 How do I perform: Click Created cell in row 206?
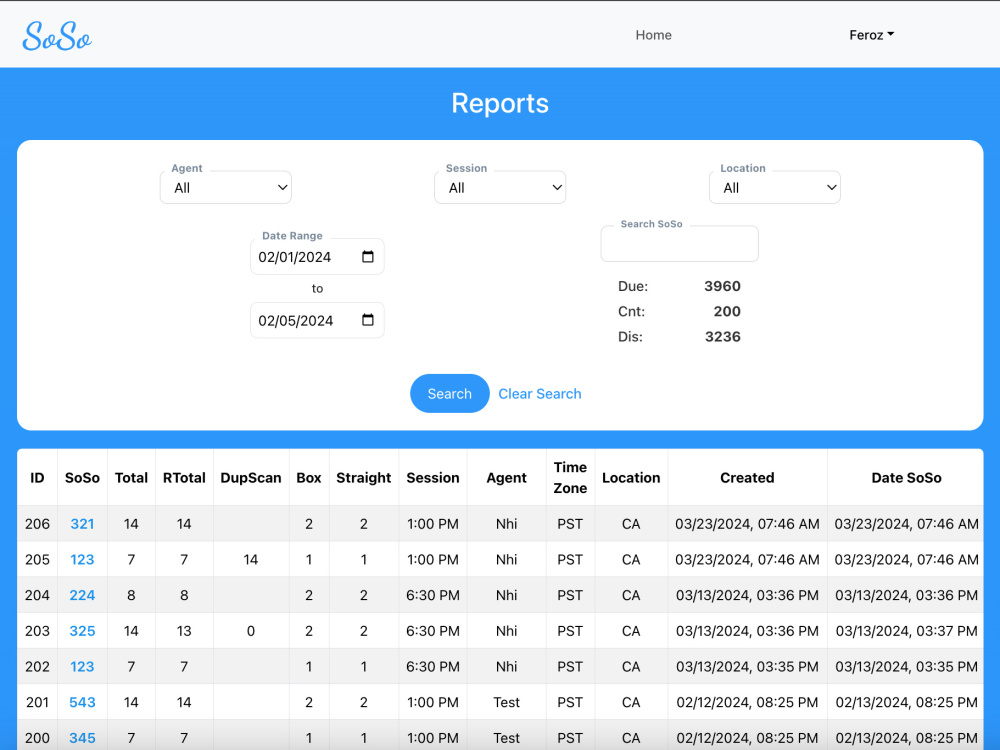[747, 524]
